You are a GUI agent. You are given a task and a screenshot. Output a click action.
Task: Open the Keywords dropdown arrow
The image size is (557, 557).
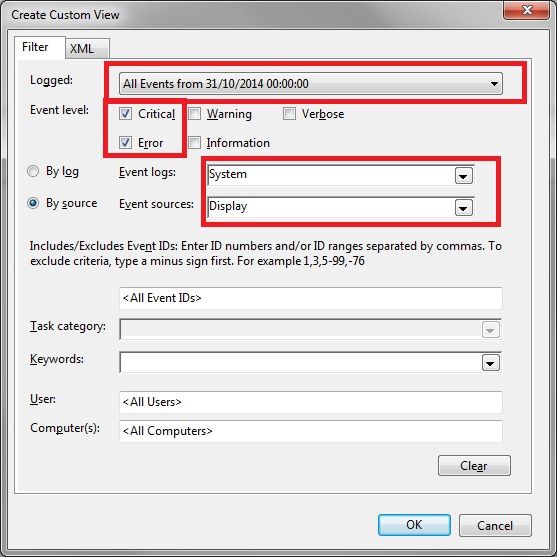(x=491, y=363)
